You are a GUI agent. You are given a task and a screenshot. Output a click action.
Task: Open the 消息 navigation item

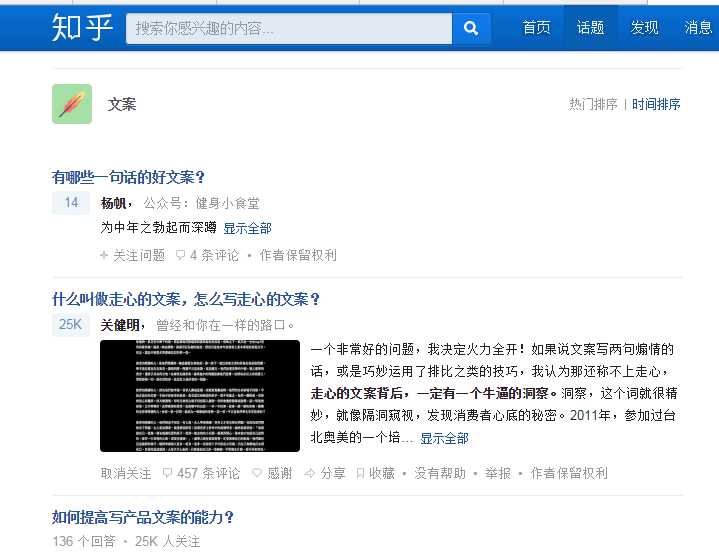point(698,28)
